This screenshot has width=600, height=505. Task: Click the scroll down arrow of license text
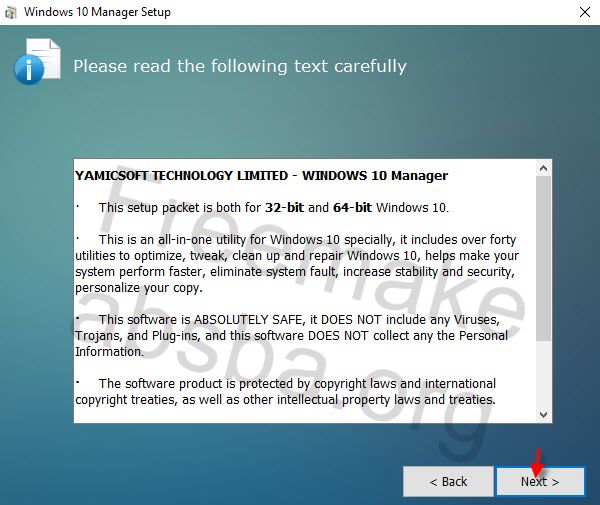click(543, 414)
